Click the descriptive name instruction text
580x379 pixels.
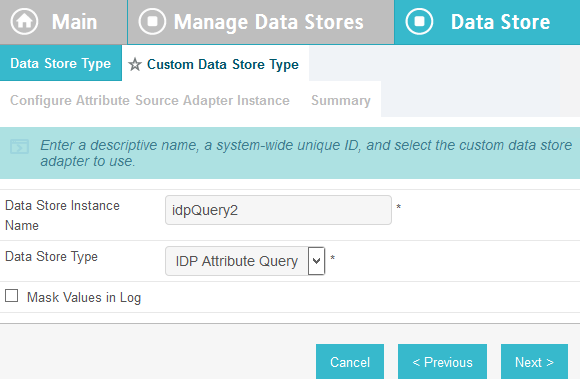click(306, 153)
